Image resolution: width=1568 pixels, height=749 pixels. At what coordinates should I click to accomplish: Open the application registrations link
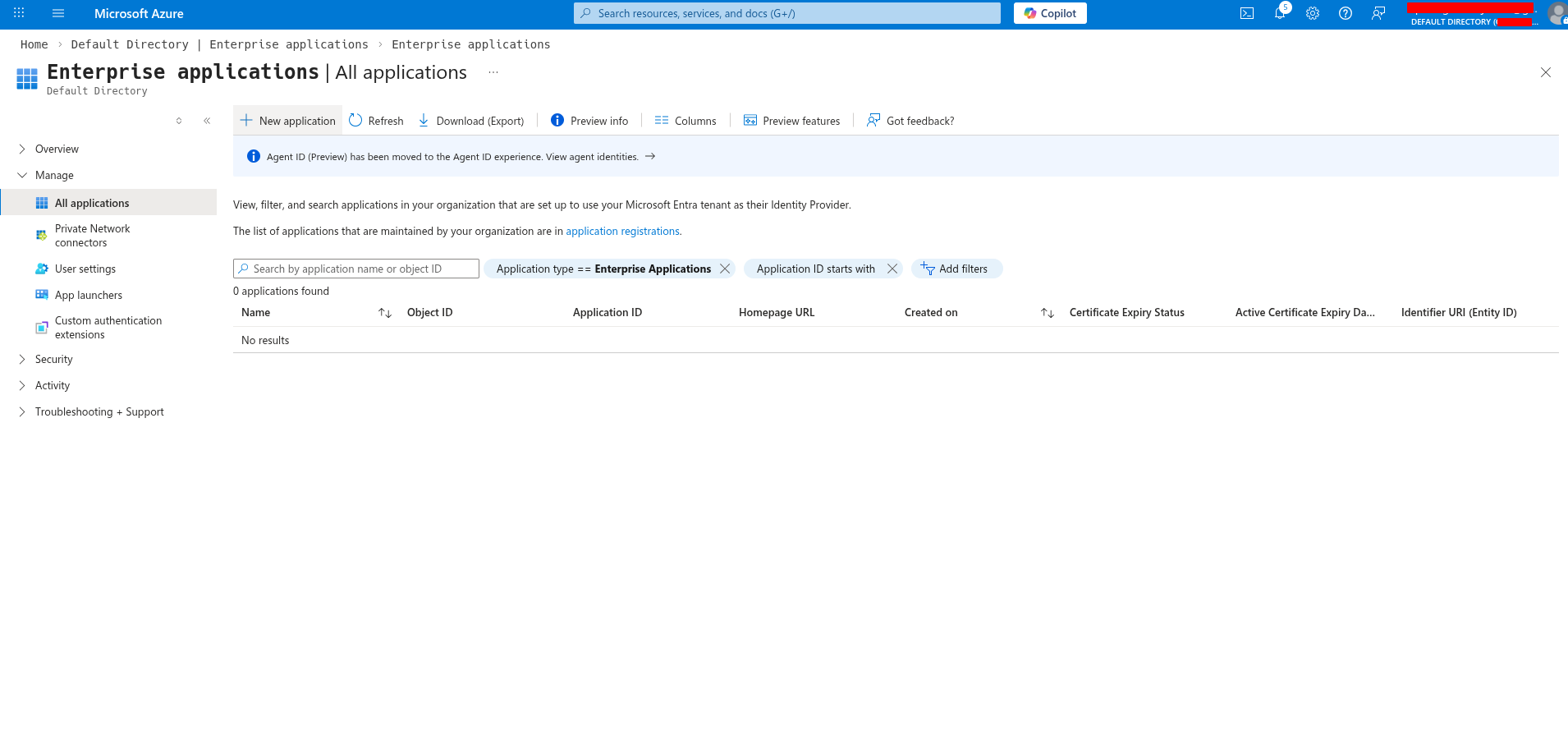(622, 231)
